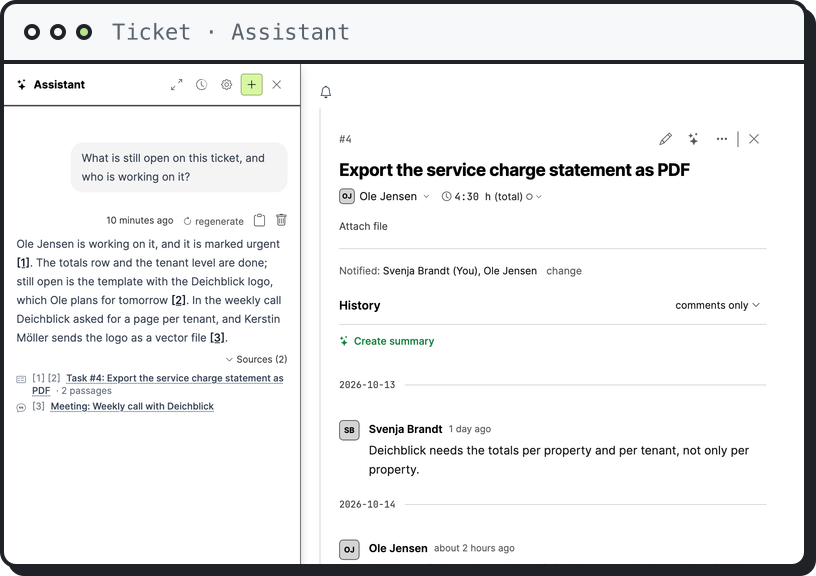Viewport: 816px width, 576px height.
Task: Open source Meeting: Weekly call with Deichblick
Action: [132, 406]
